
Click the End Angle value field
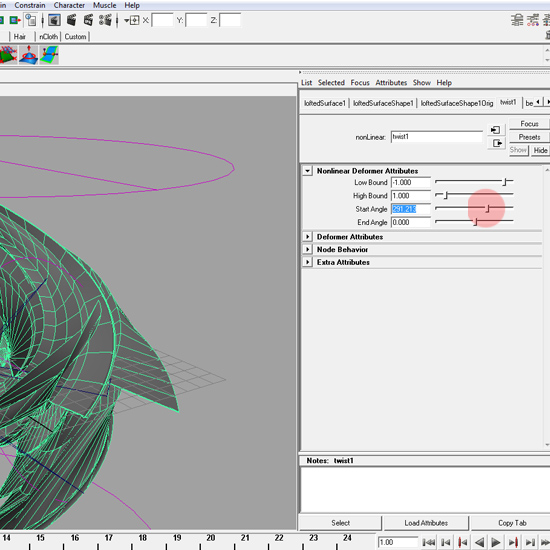pos(411,222)
